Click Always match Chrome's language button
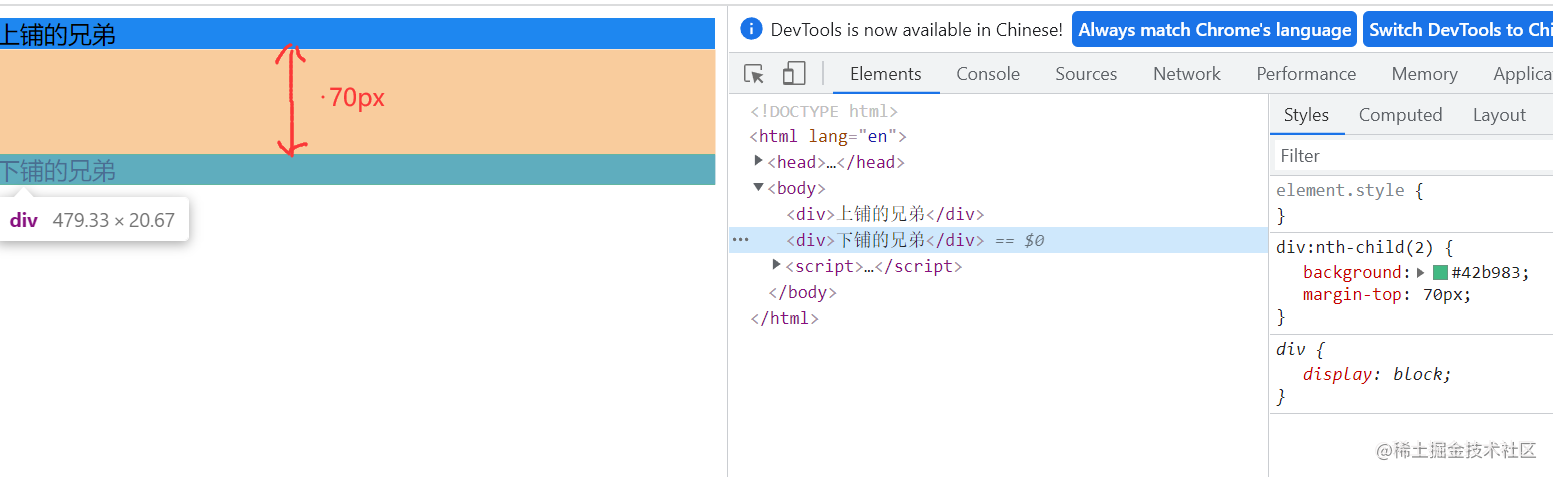Viewport: 1553px width, 477px height. [x=1214, y=30]
